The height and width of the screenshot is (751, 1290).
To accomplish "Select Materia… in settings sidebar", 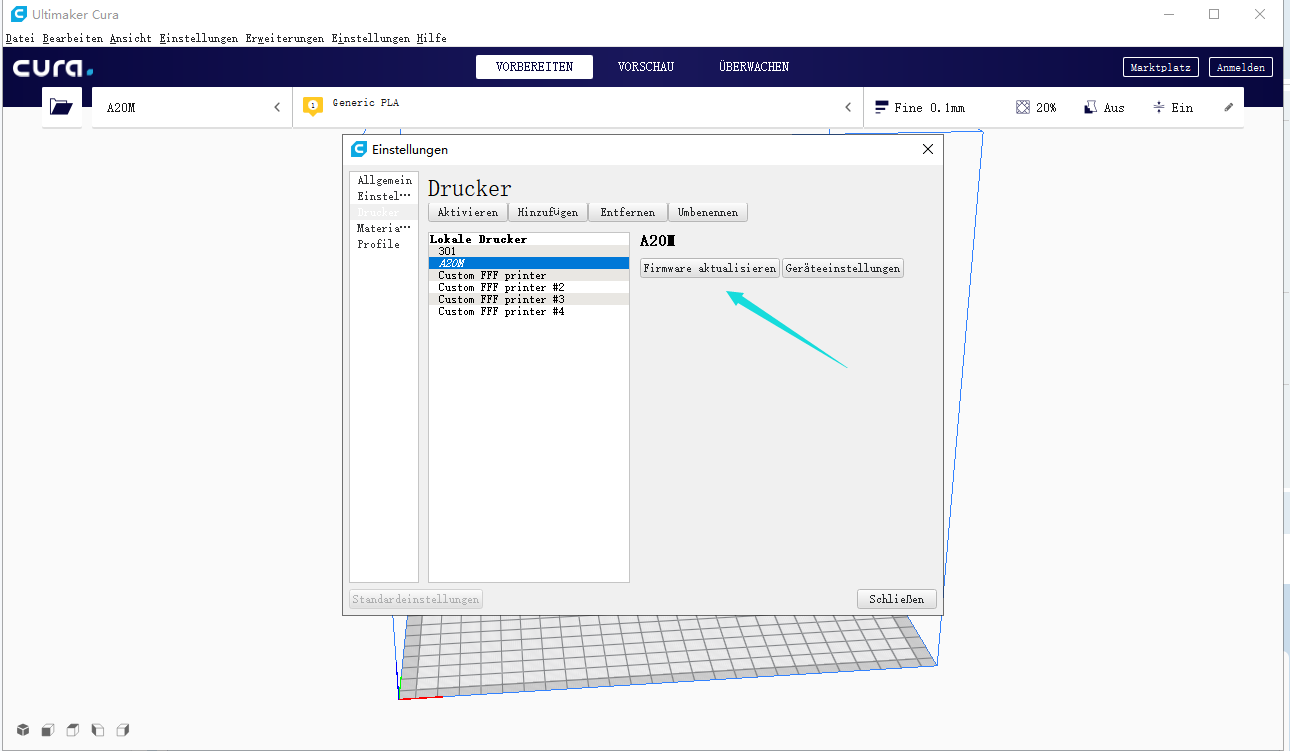I will click(x=384, y=228).
